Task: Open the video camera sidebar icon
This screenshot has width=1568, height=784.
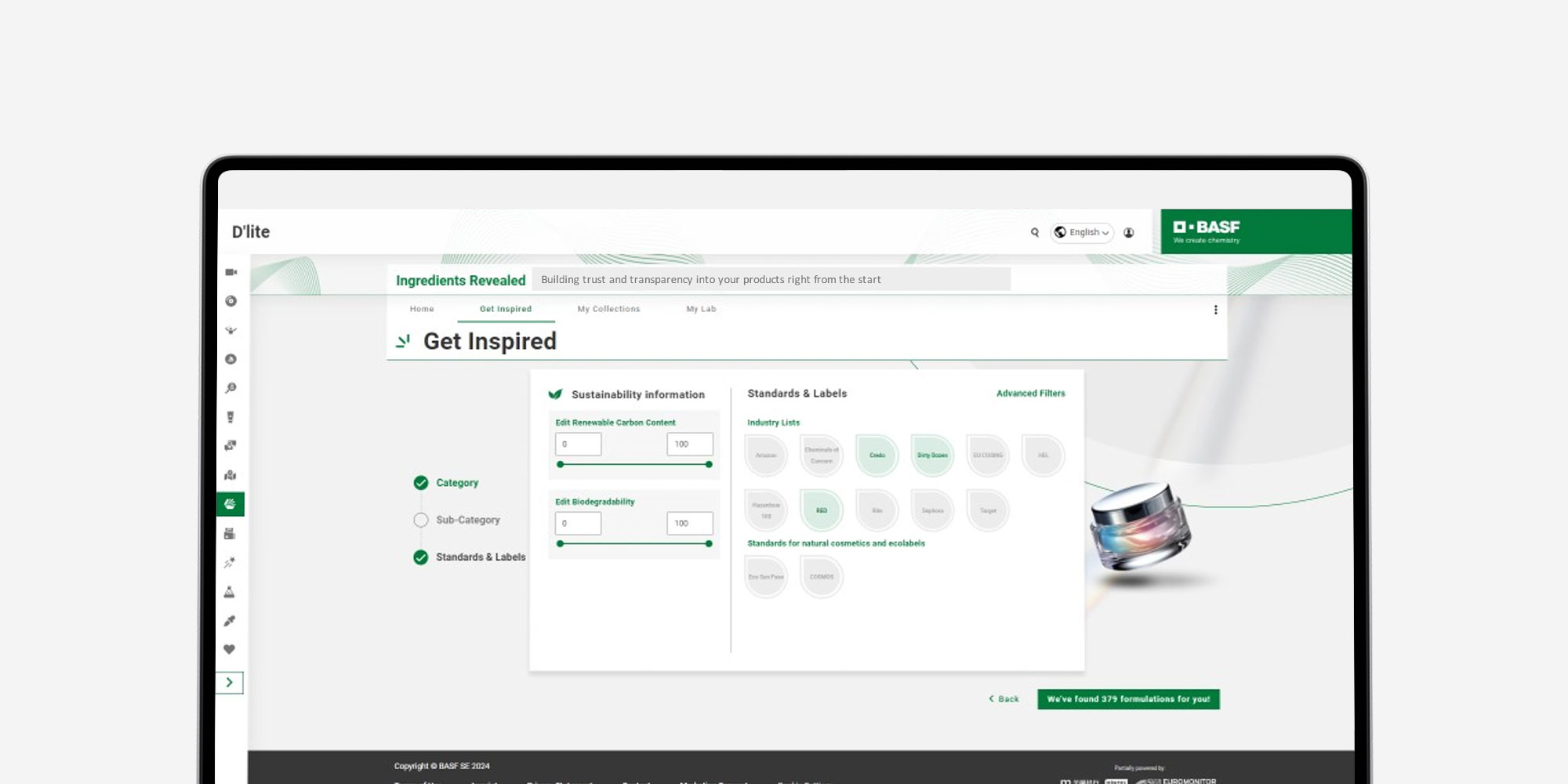Action: [x=230, y=272]
